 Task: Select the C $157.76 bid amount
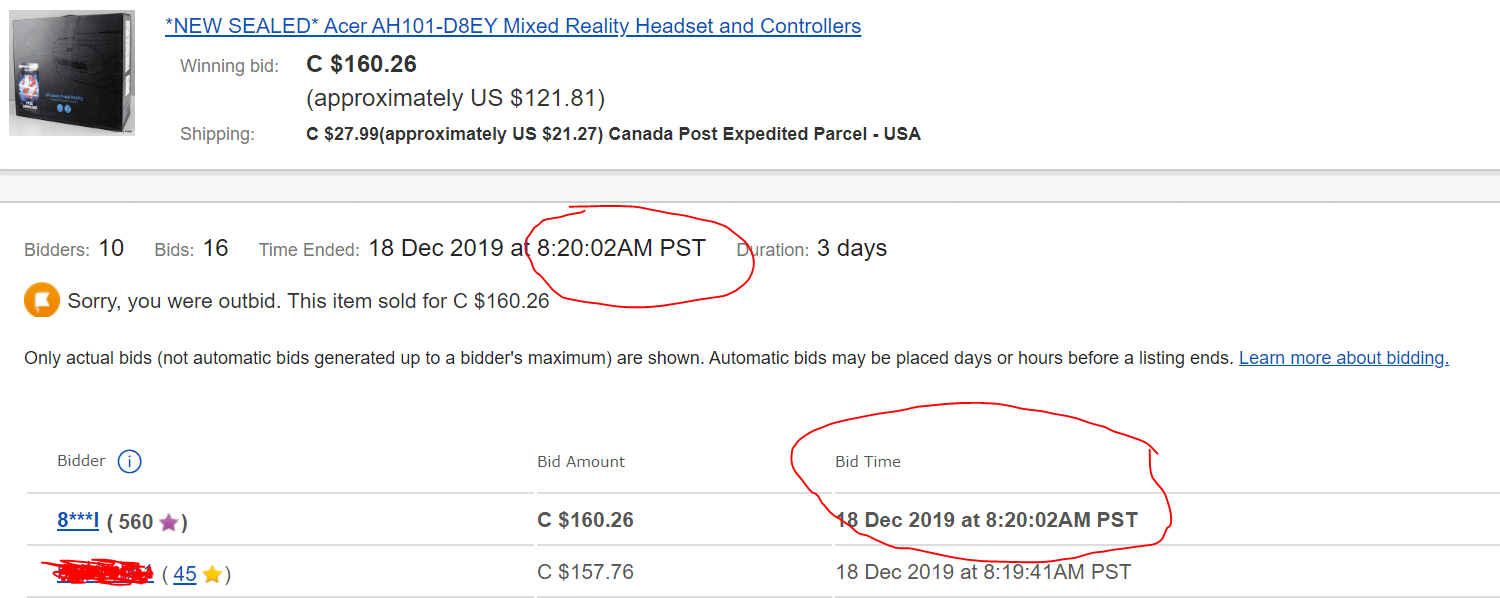point(580,573)
